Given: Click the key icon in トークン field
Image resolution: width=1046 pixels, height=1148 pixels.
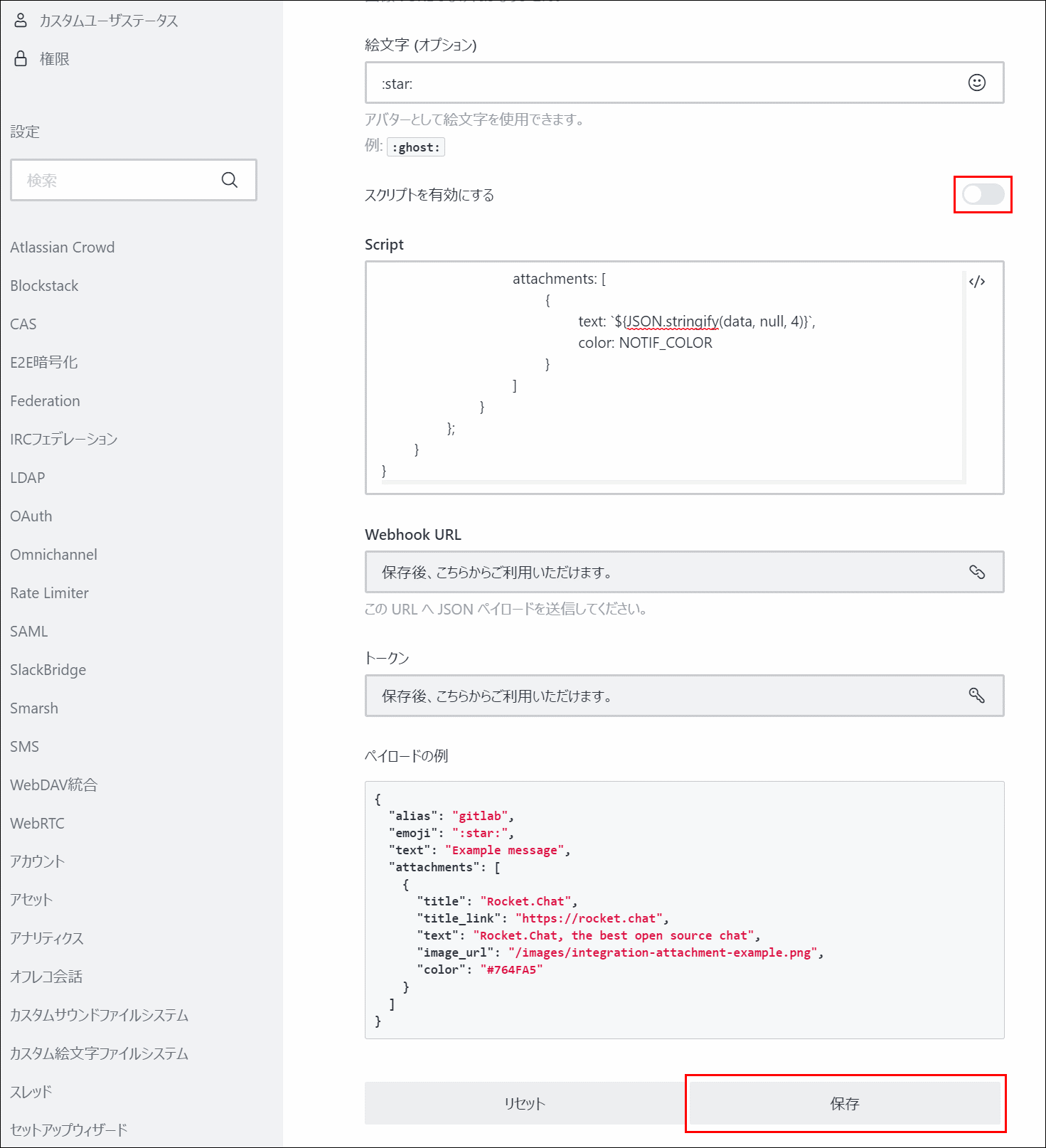Looking at the screenshot, I should [x=977, y=696].
